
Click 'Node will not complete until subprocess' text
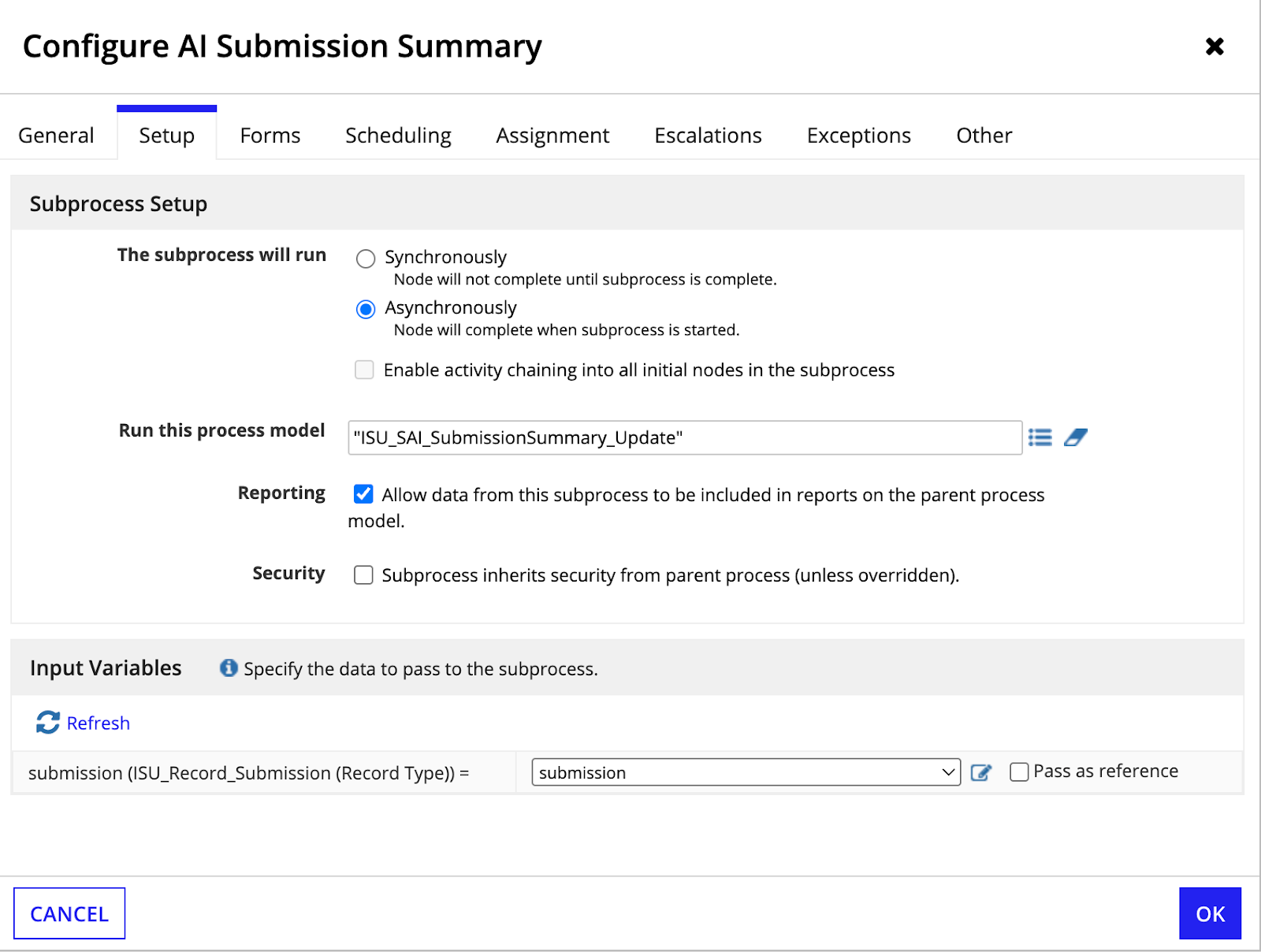coord(586,279)
